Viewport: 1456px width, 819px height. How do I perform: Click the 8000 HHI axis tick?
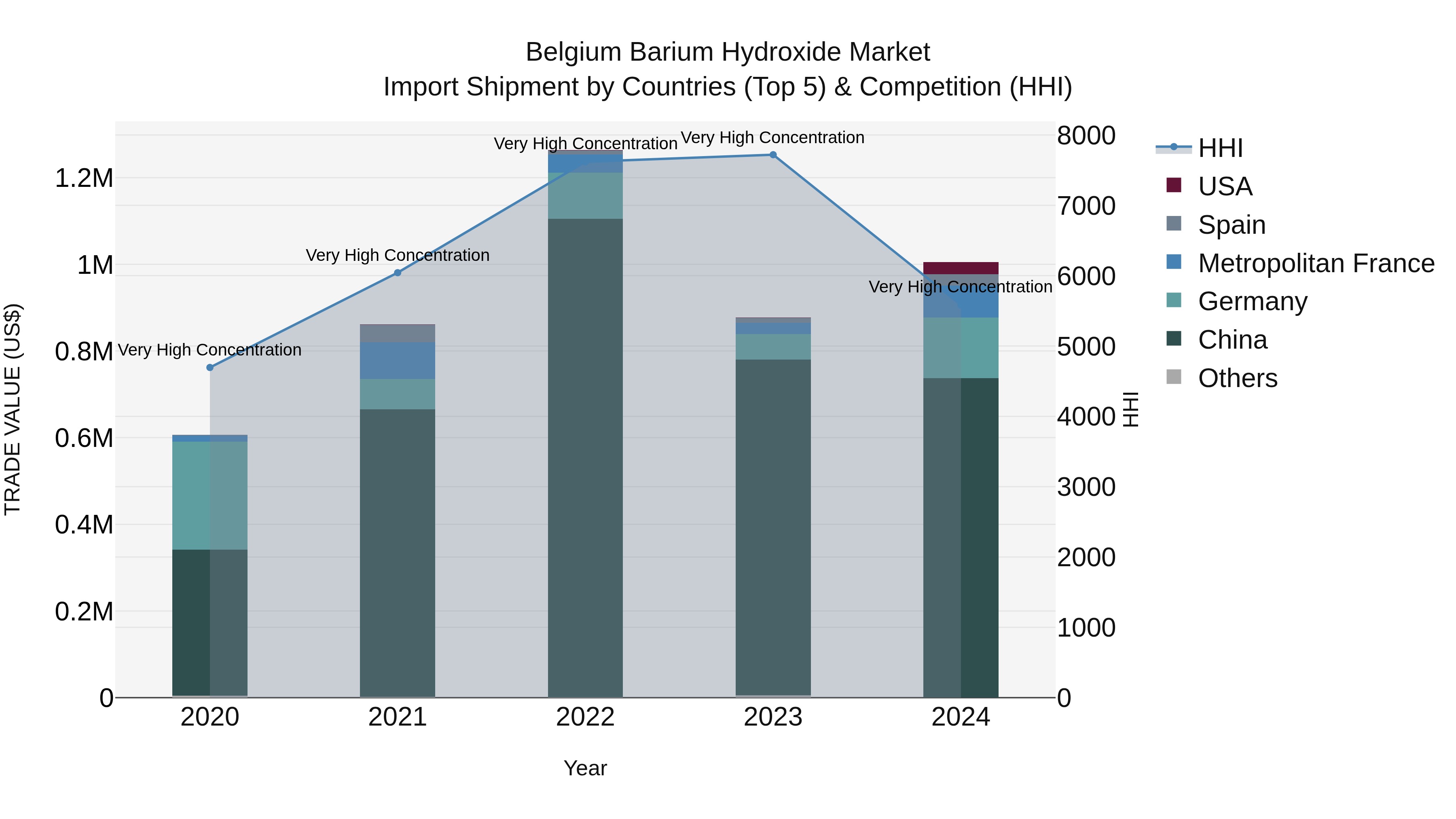pos(1086,135)
